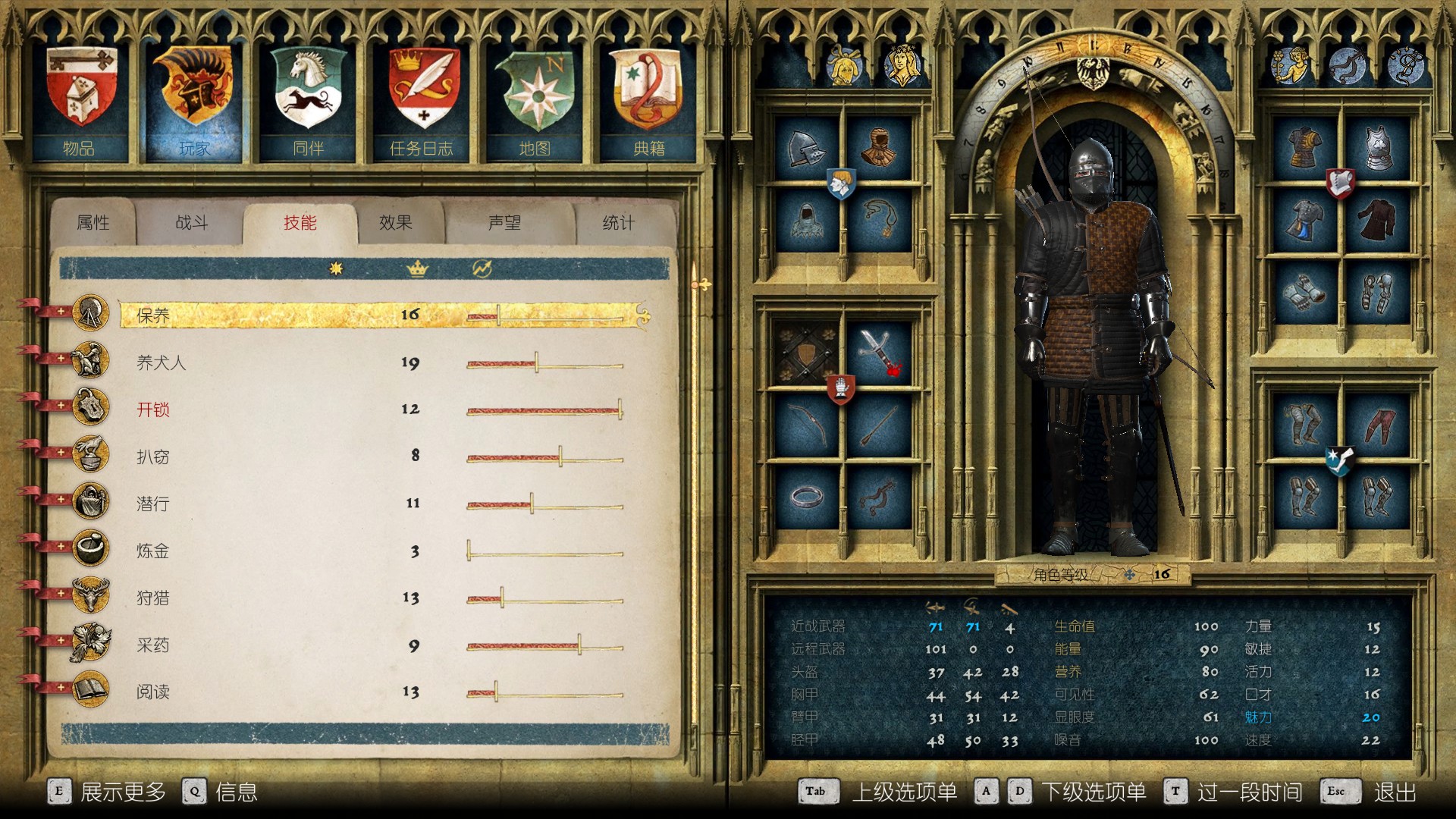Select the shield equipment slot

pyautogui.click(x=806, y=353)
